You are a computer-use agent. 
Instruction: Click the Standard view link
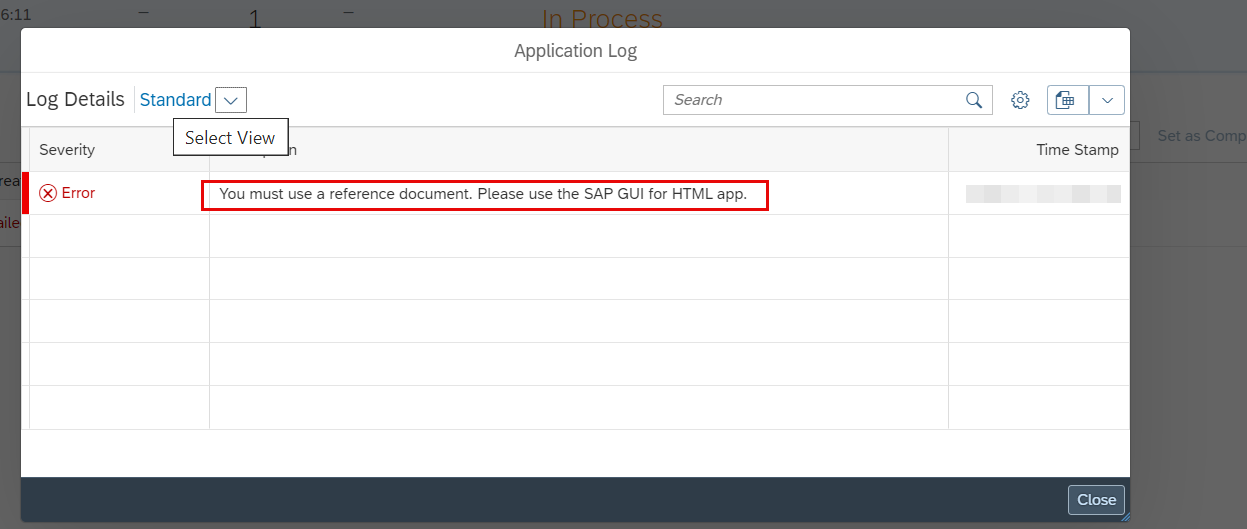[176, 100]
